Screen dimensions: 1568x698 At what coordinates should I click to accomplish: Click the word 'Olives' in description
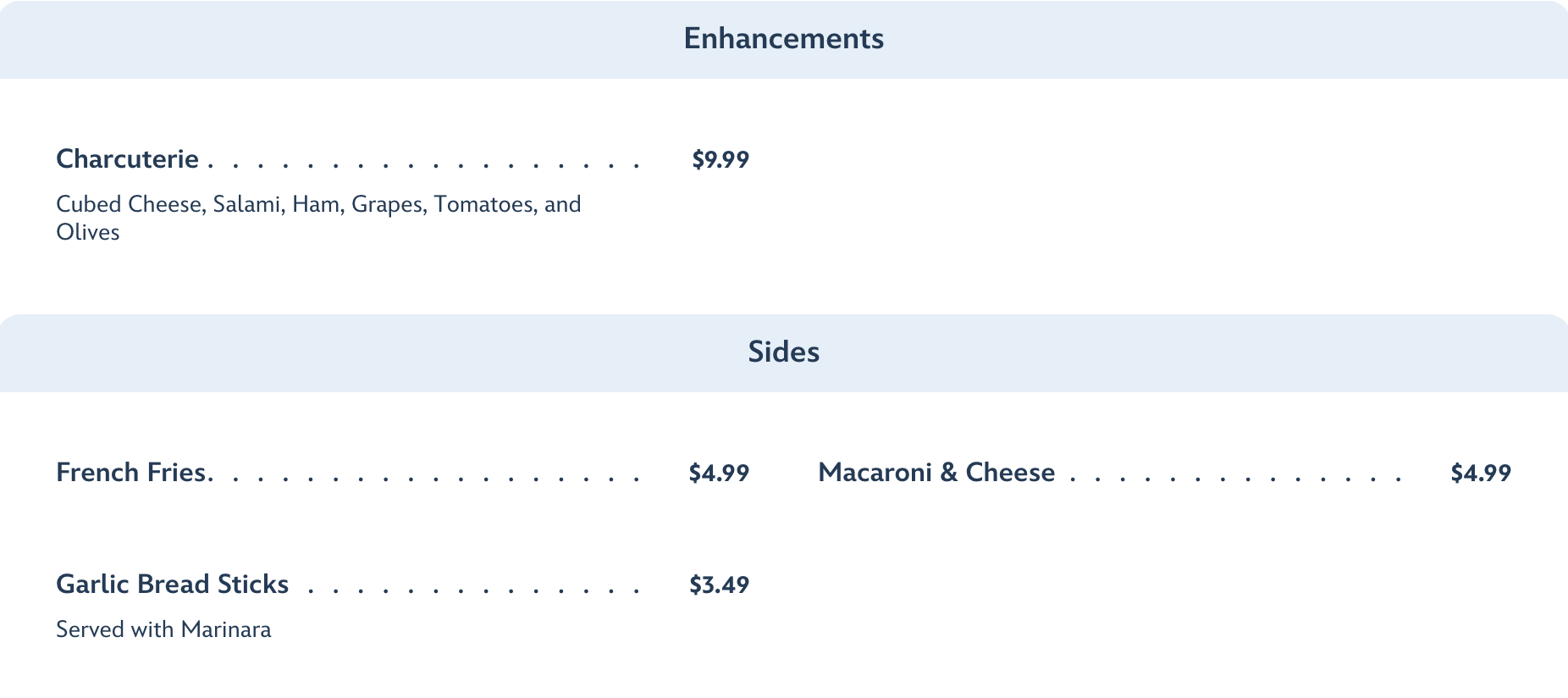click(88, 232)
